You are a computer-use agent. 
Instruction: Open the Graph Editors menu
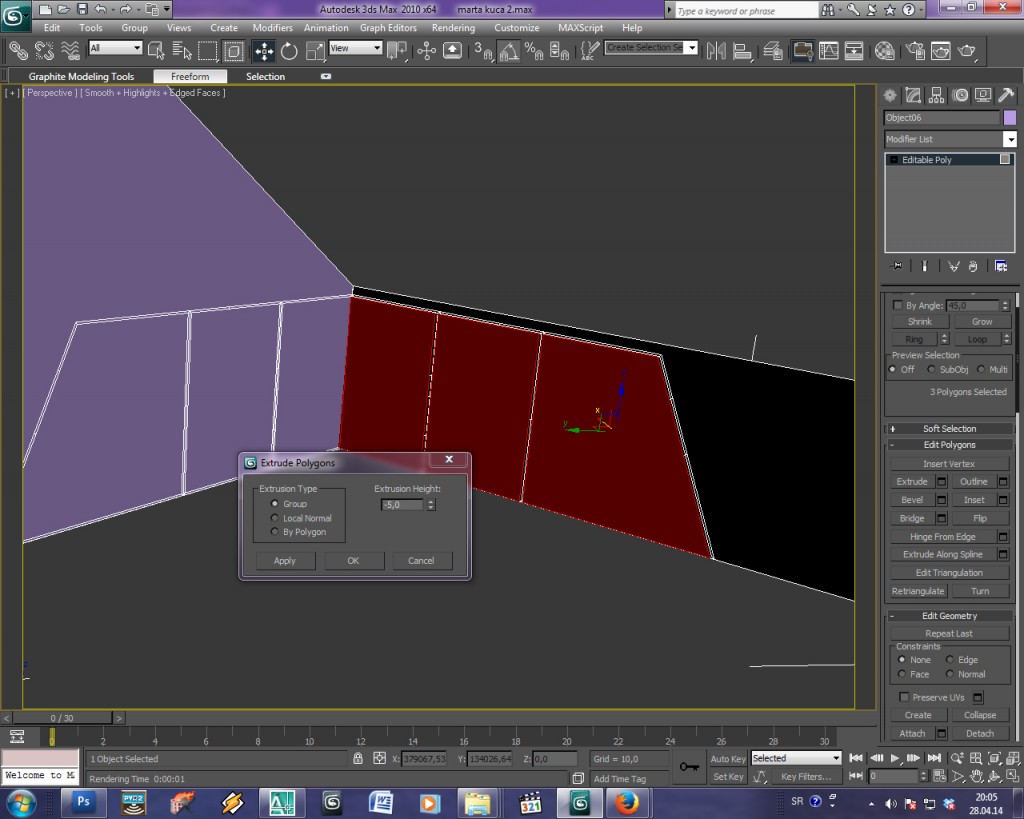point(388,27)
